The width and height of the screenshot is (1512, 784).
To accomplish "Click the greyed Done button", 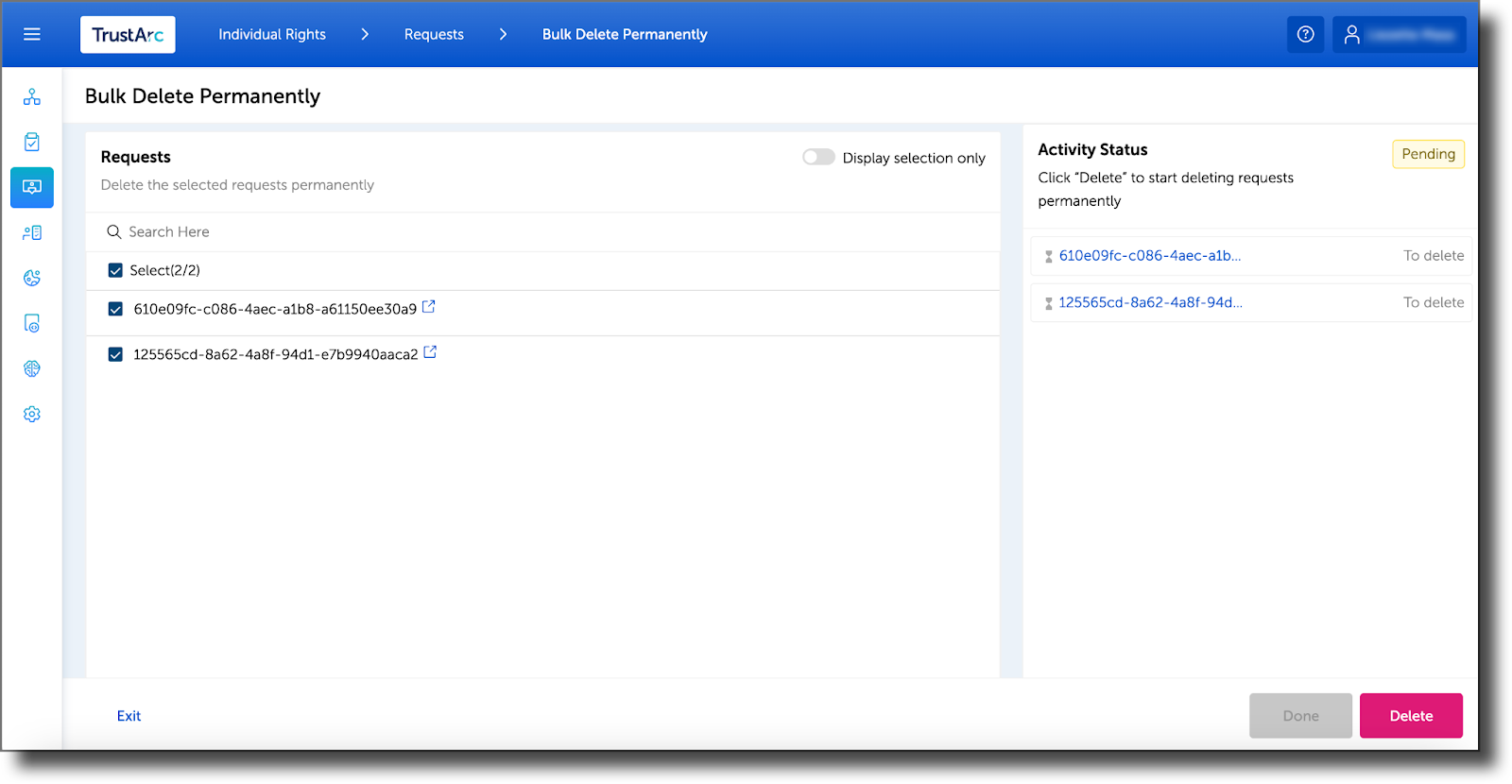I will [x=1300, y=716].
